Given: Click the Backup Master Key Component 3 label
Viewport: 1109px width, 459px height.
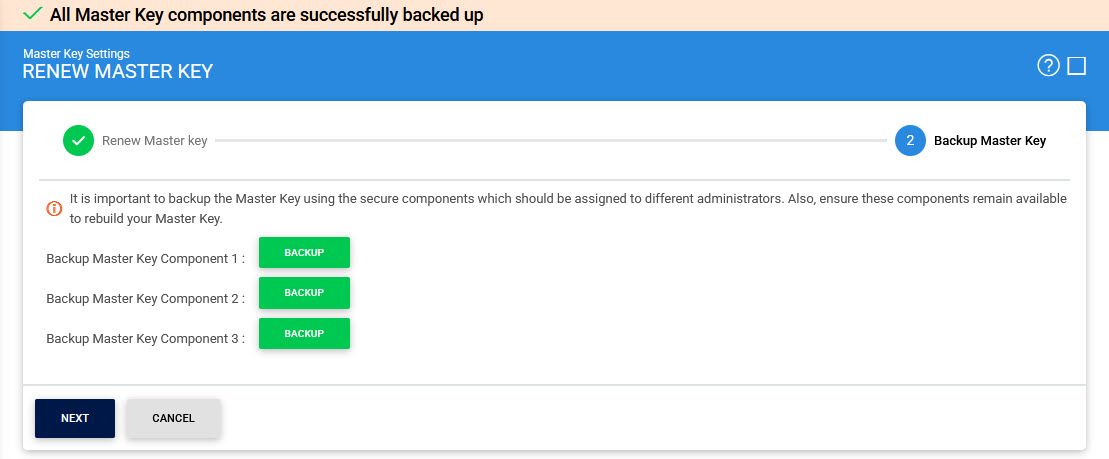Looking at the screenshot, I should tap(145, 339).
